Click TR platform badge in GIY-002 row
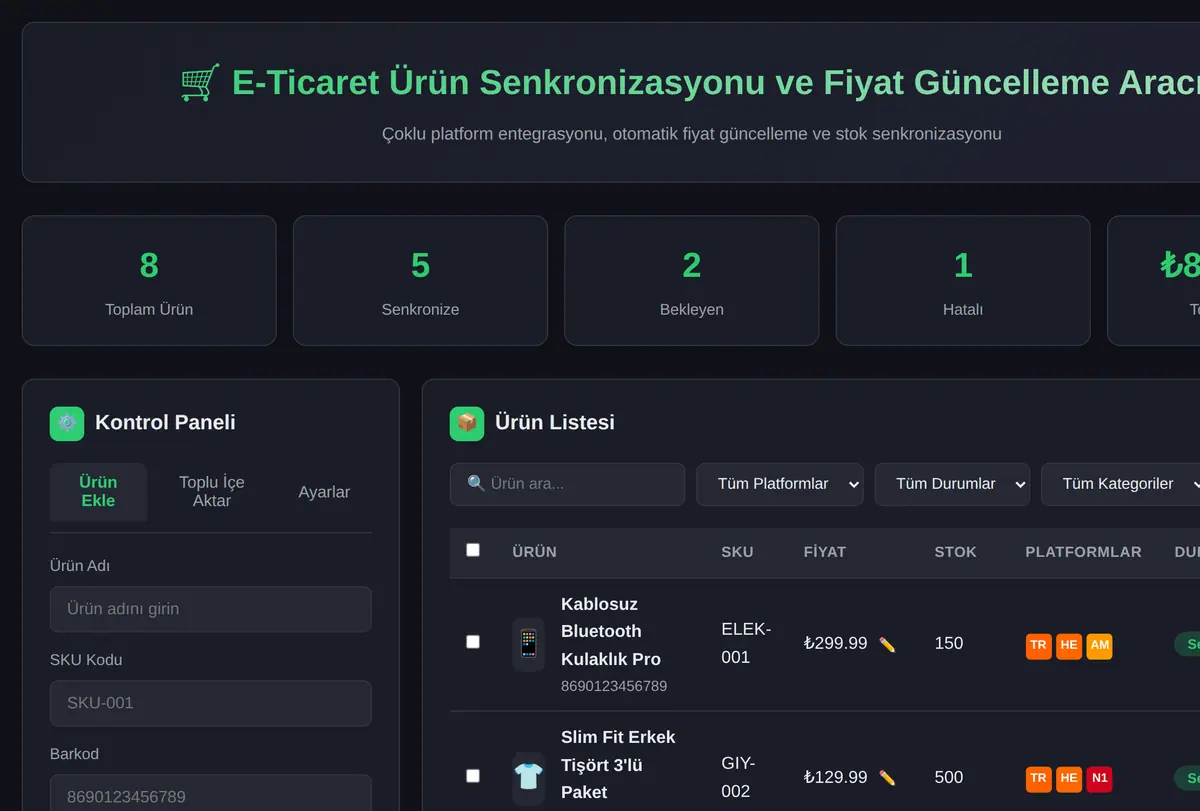1200x811 pixels. (1039, 778)
